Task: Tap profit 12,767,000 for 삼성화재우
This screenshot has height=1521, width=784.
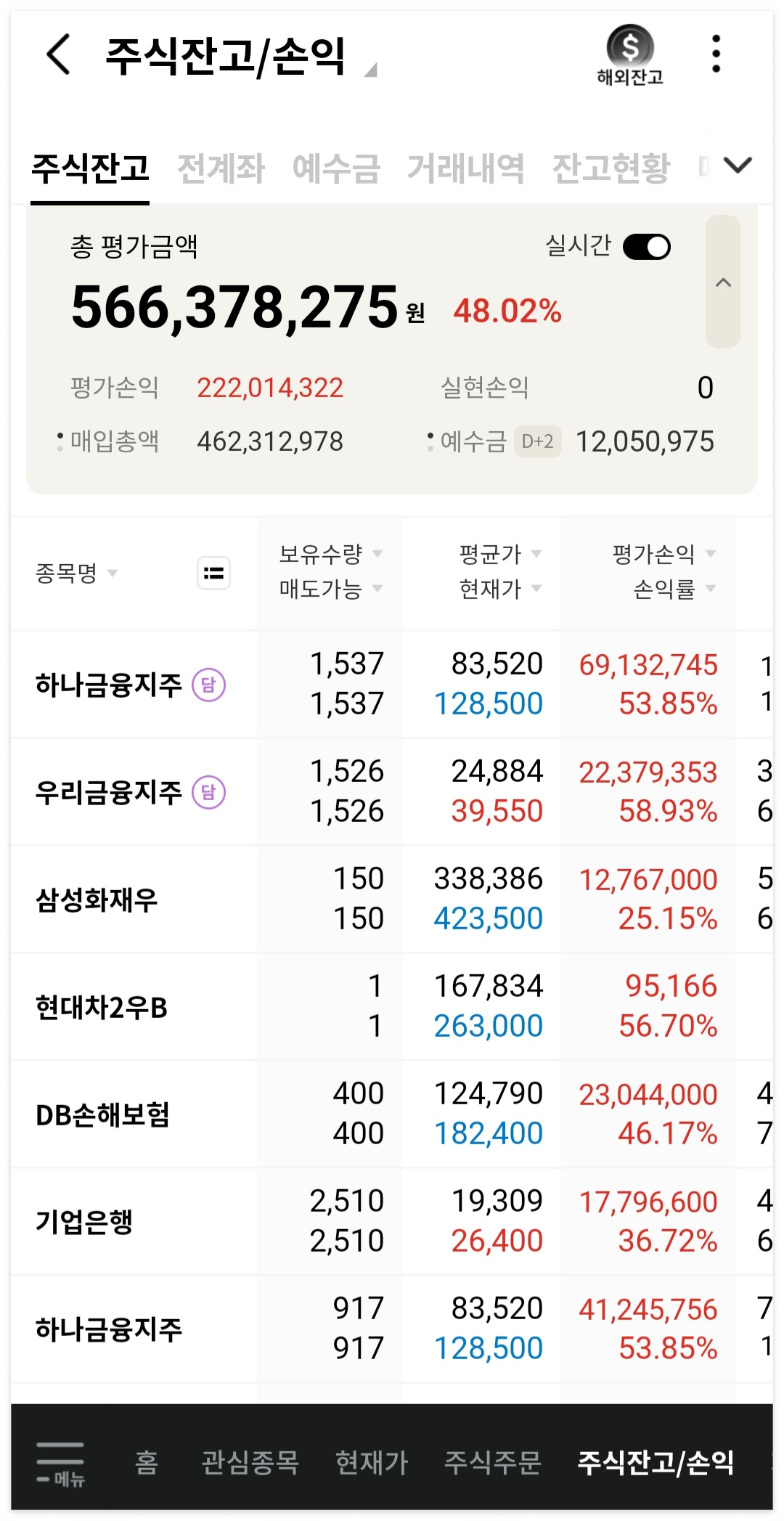Action: (648, 880)
